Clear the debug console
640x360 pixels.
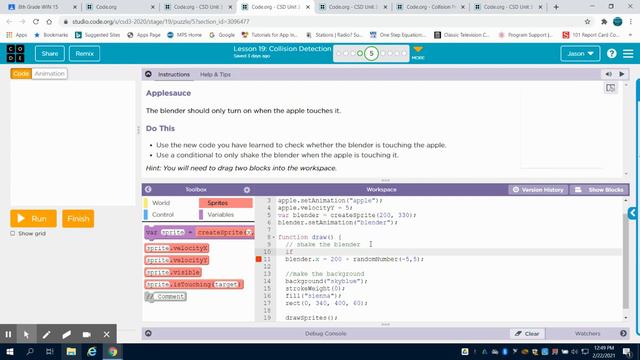527,333
